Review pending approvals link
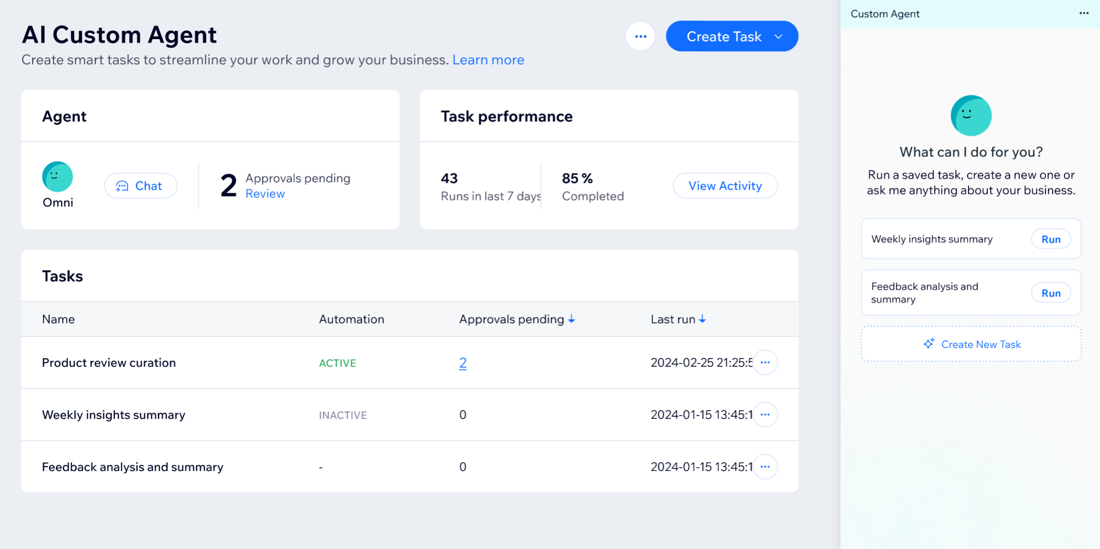The height and width of the screenshot is (549, 1100). click(265, 194)
